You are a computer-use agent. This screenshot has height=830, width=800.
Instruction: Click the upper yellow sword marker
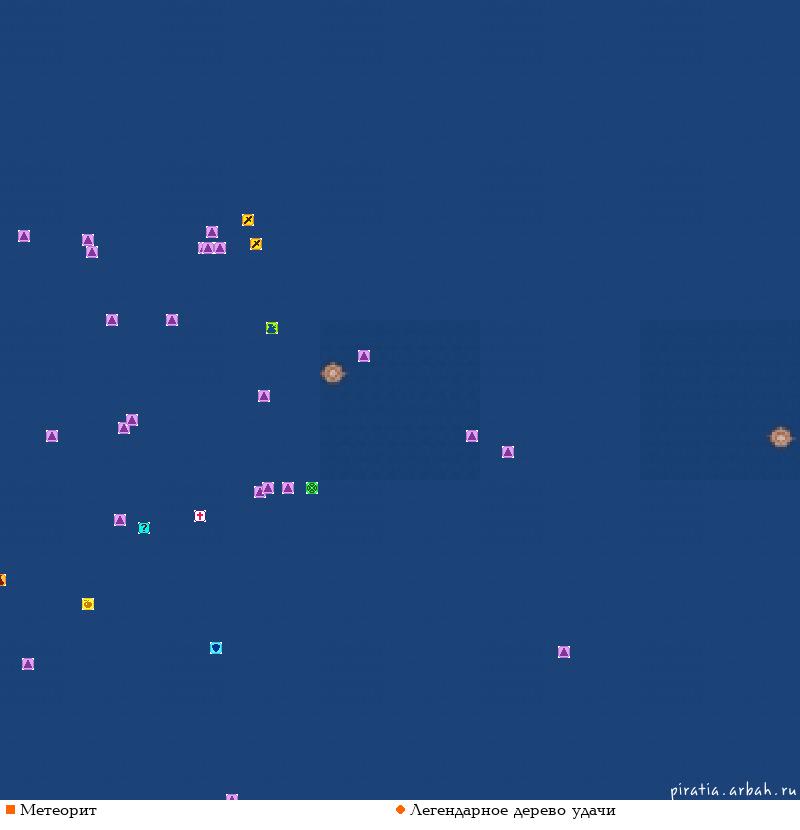(248, 220)
